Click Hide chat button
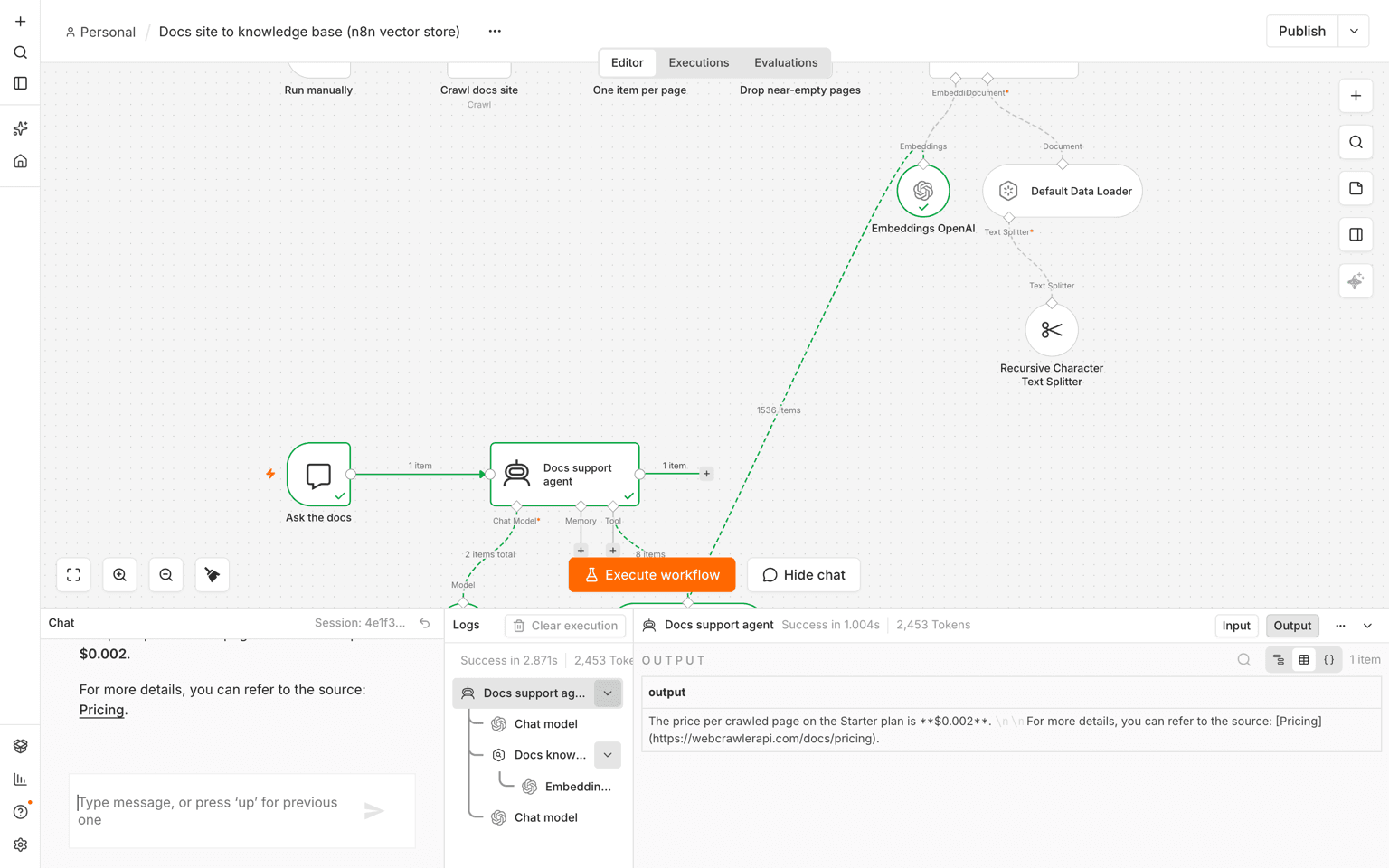 click(x=803, y=575)
